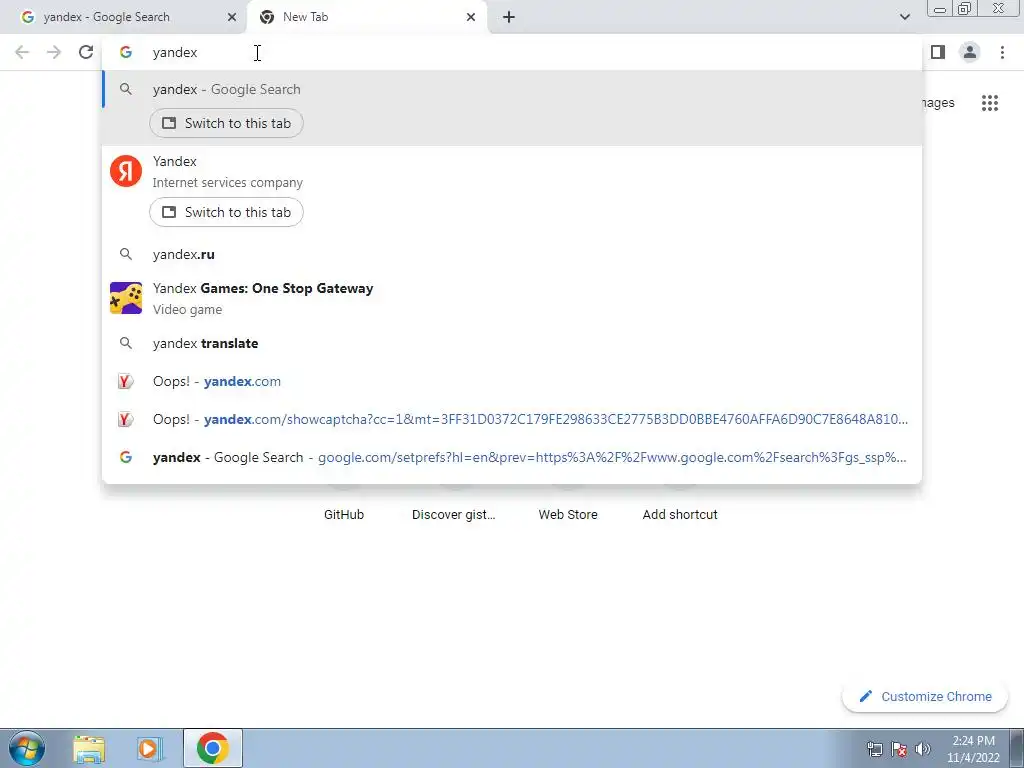The height and width of the screenshot is (768, 1024).
Task: Select the New Tab tab
Action: pos(366,17)
